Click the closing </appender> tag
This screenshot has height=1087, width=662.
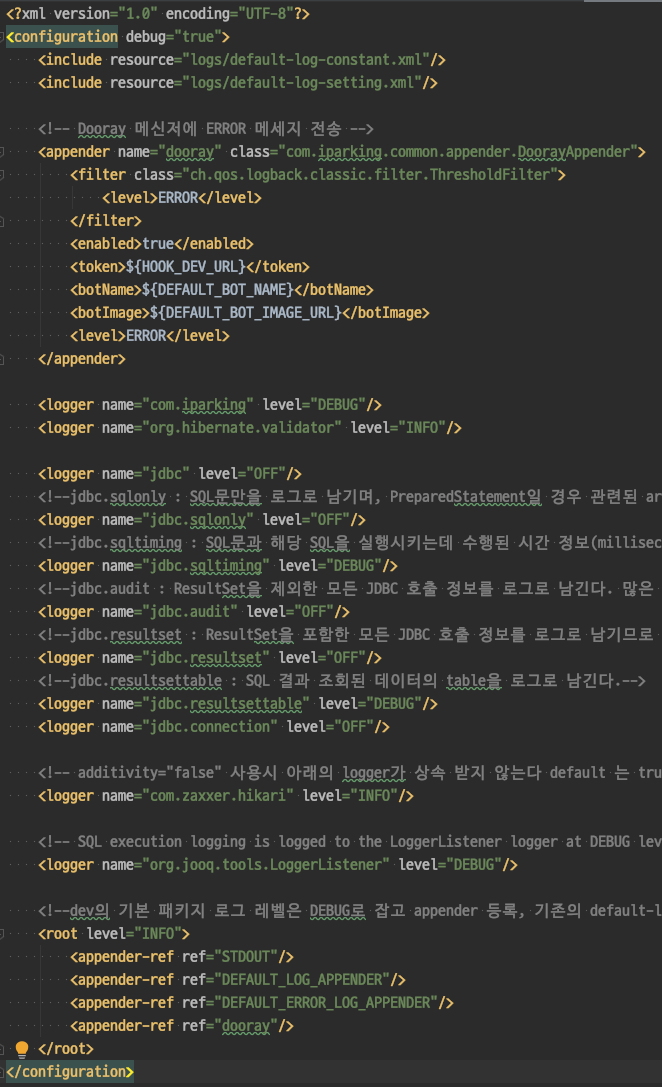pos(82,358)
